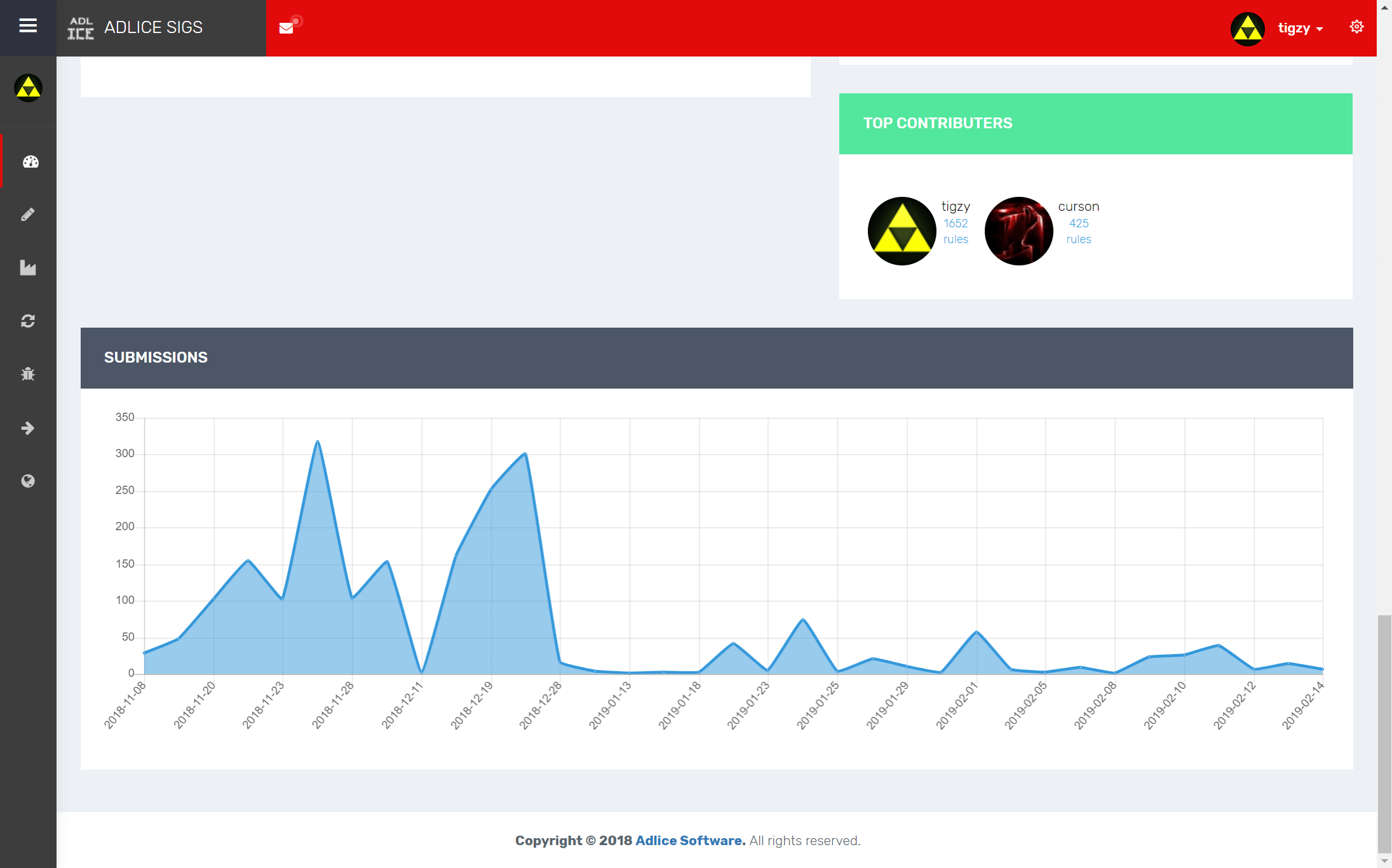Open the bug sidebar icon
The image size is (1392, 868).
pyautogui.click(x=28, y=374)
